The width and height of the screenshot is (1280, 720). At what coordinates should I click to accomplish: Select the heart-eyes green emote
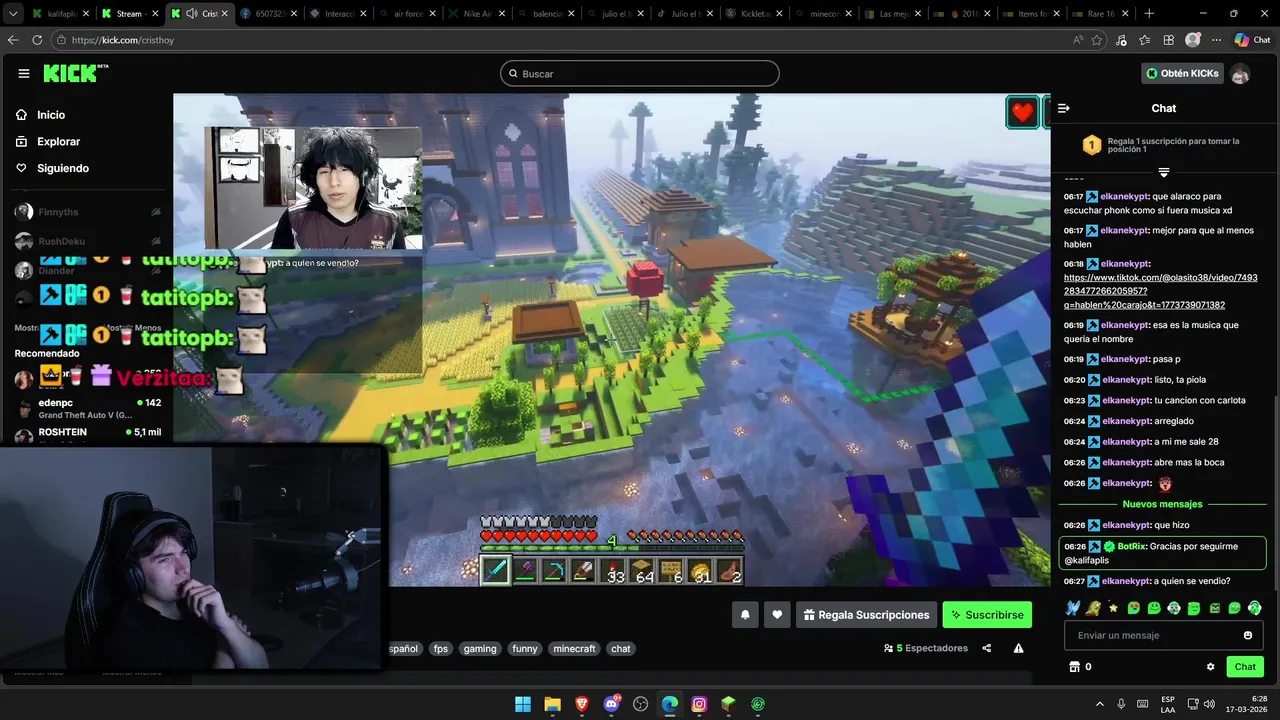pos(1134,608)
